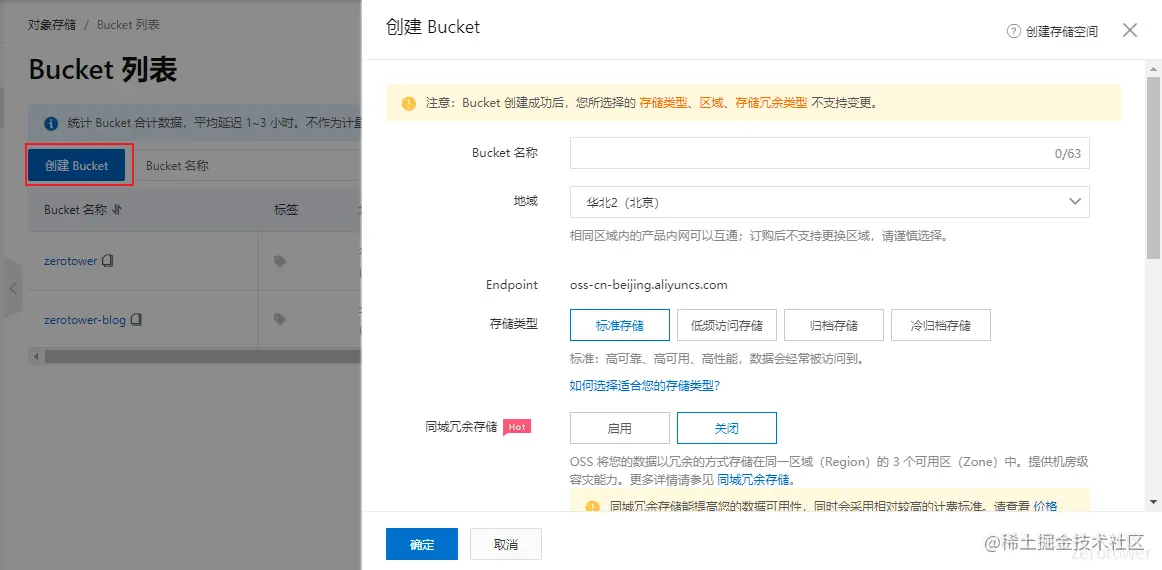The width and height of the screenshot is (1162, 570).
Task: Confirm with the 确定 button
Action: [x=422, y=544]
